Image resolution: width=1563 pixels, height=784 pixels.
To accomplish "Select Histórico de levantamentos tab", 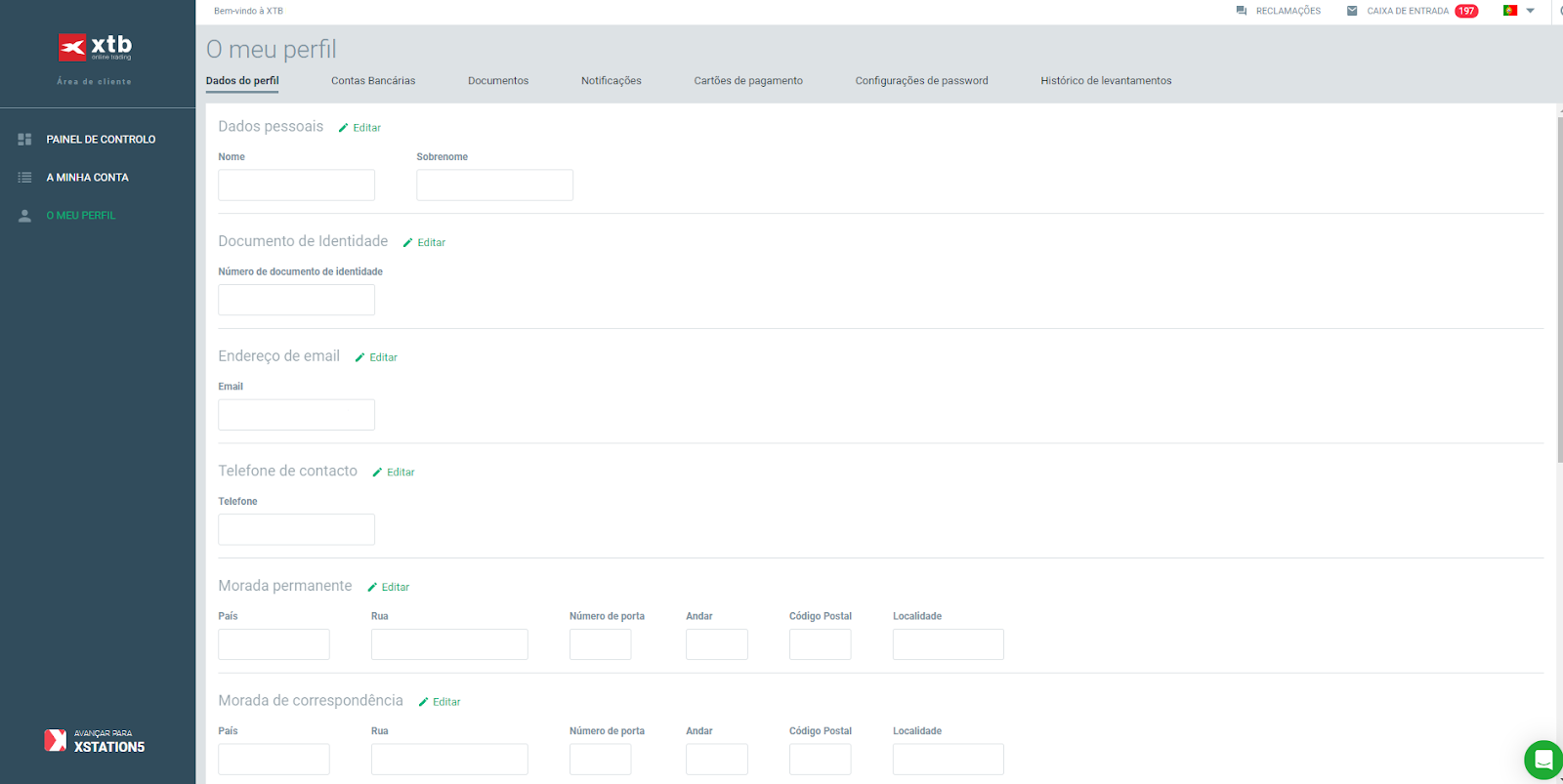I will click(x=1106, y=81).
